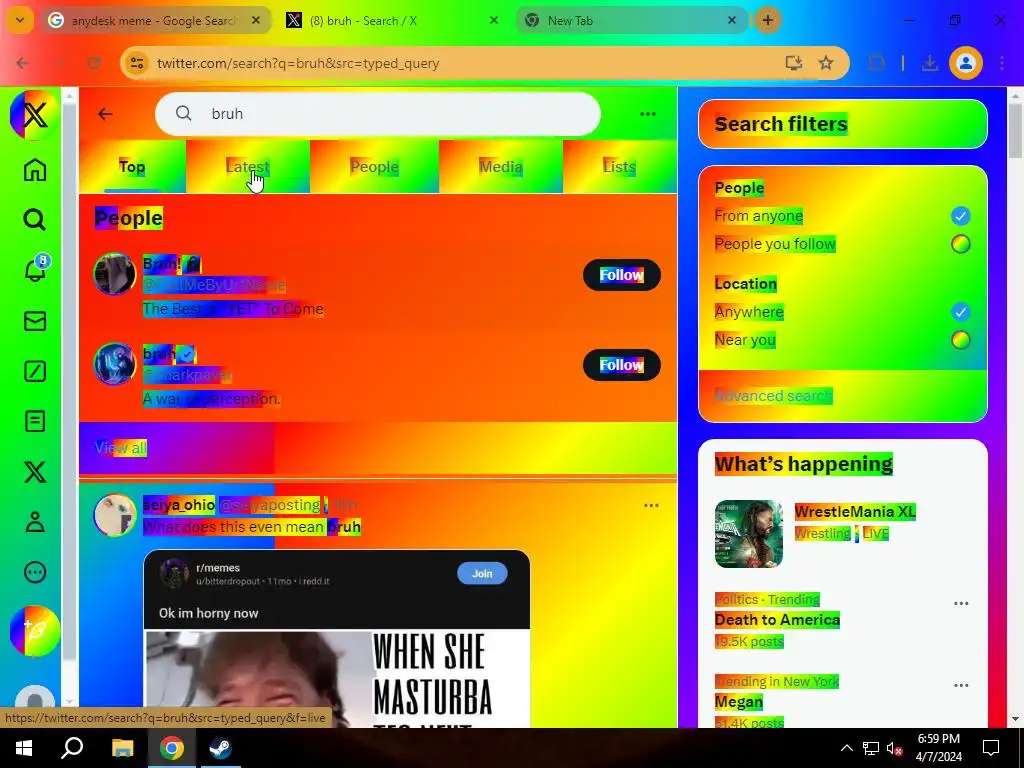Screen dimensions: 1024x768
Task: Show hidden system tray icons chevron
Action: pos(846,748)
